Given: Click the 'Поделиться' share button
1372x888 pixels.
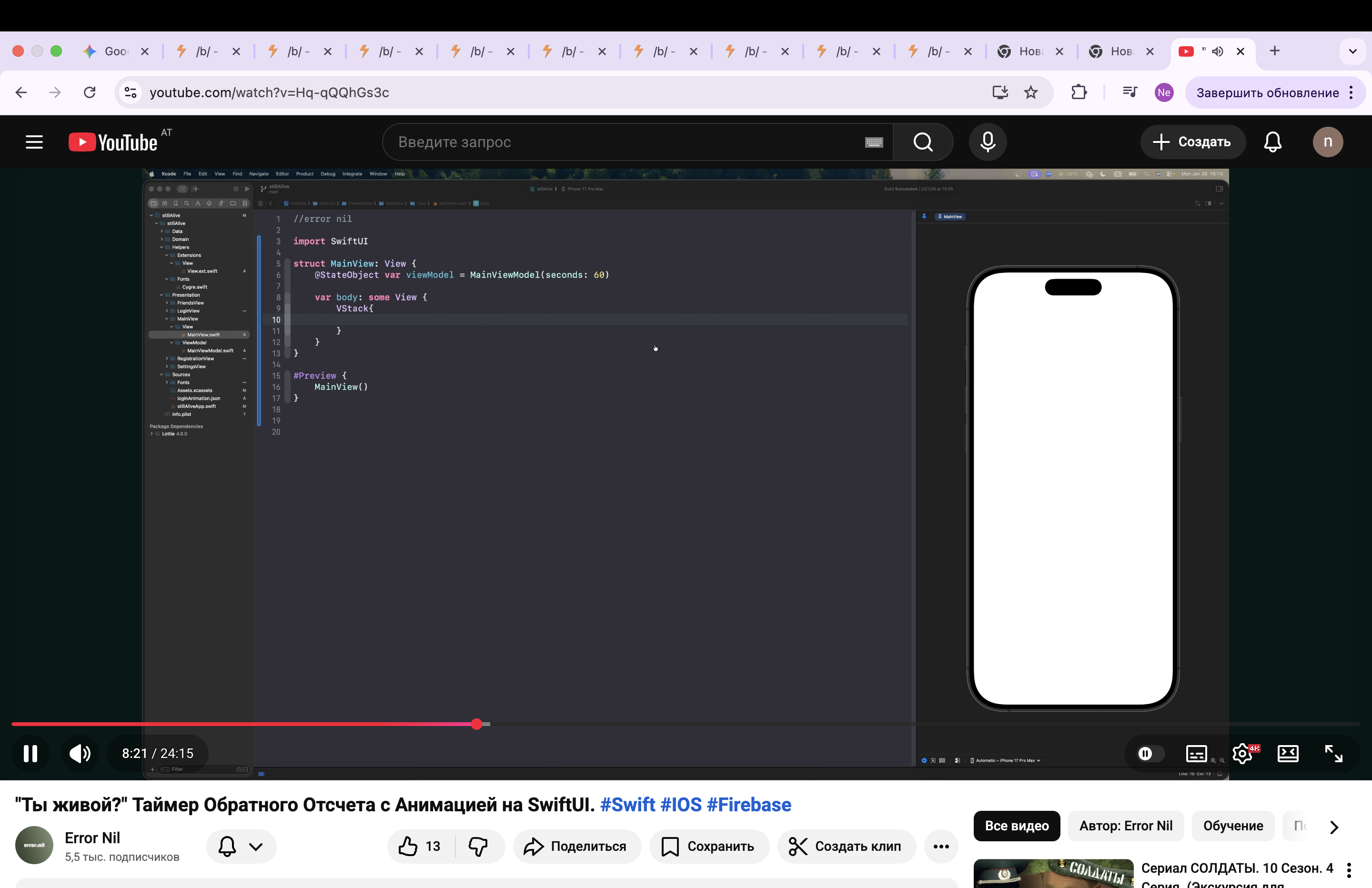Looking at the screenshot, I should pyautogui.click(x=576, y=846).
